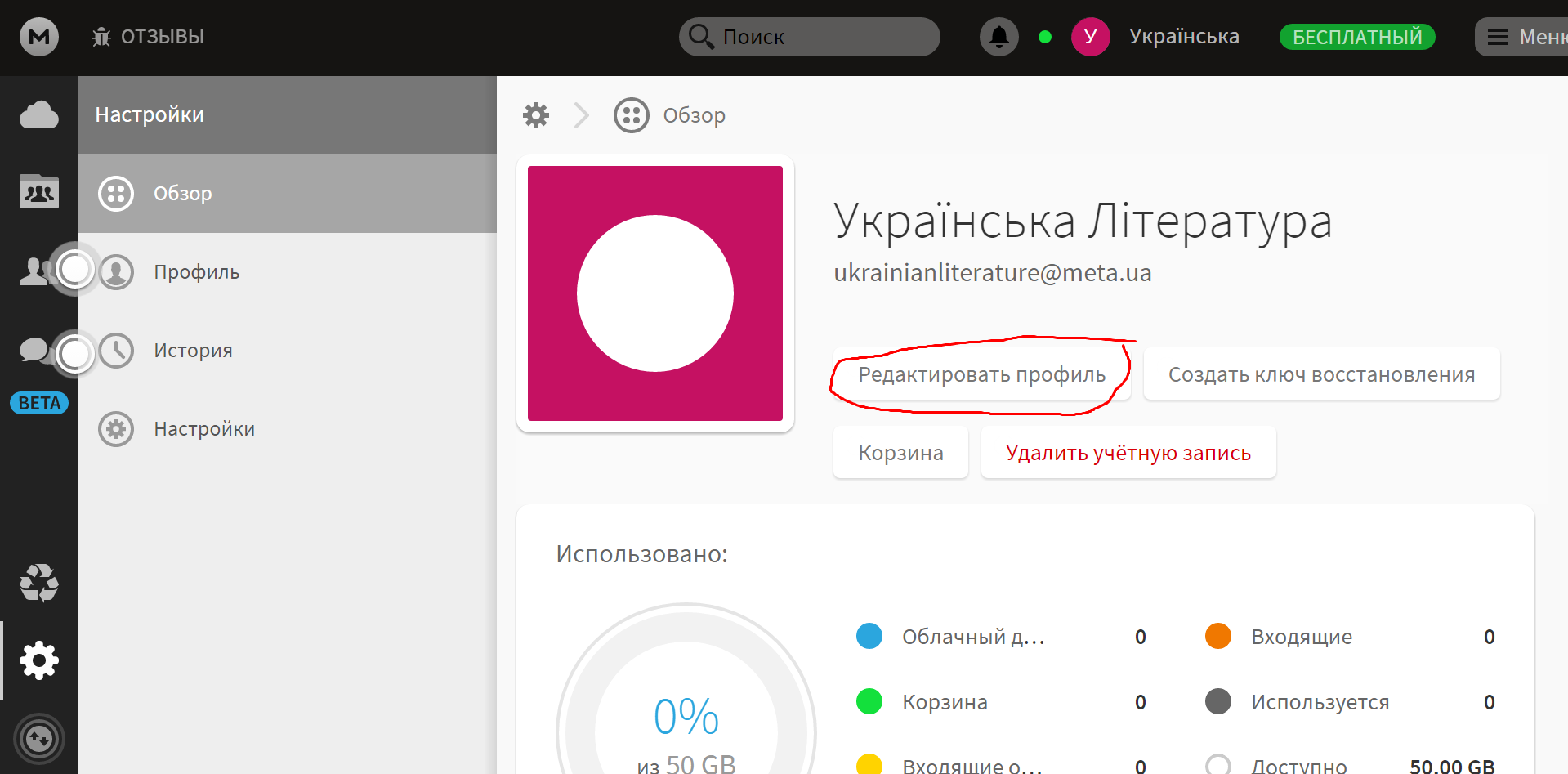Click into the Поиск search field
The image size is (1568, 774).
point(810,37)
